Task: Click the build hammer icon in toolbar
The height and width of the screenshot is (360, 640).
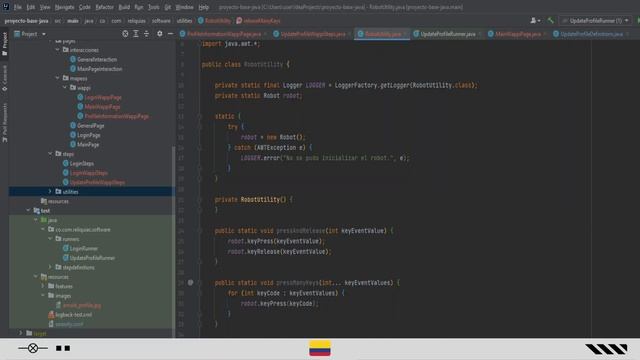Action: click(551, 20)
